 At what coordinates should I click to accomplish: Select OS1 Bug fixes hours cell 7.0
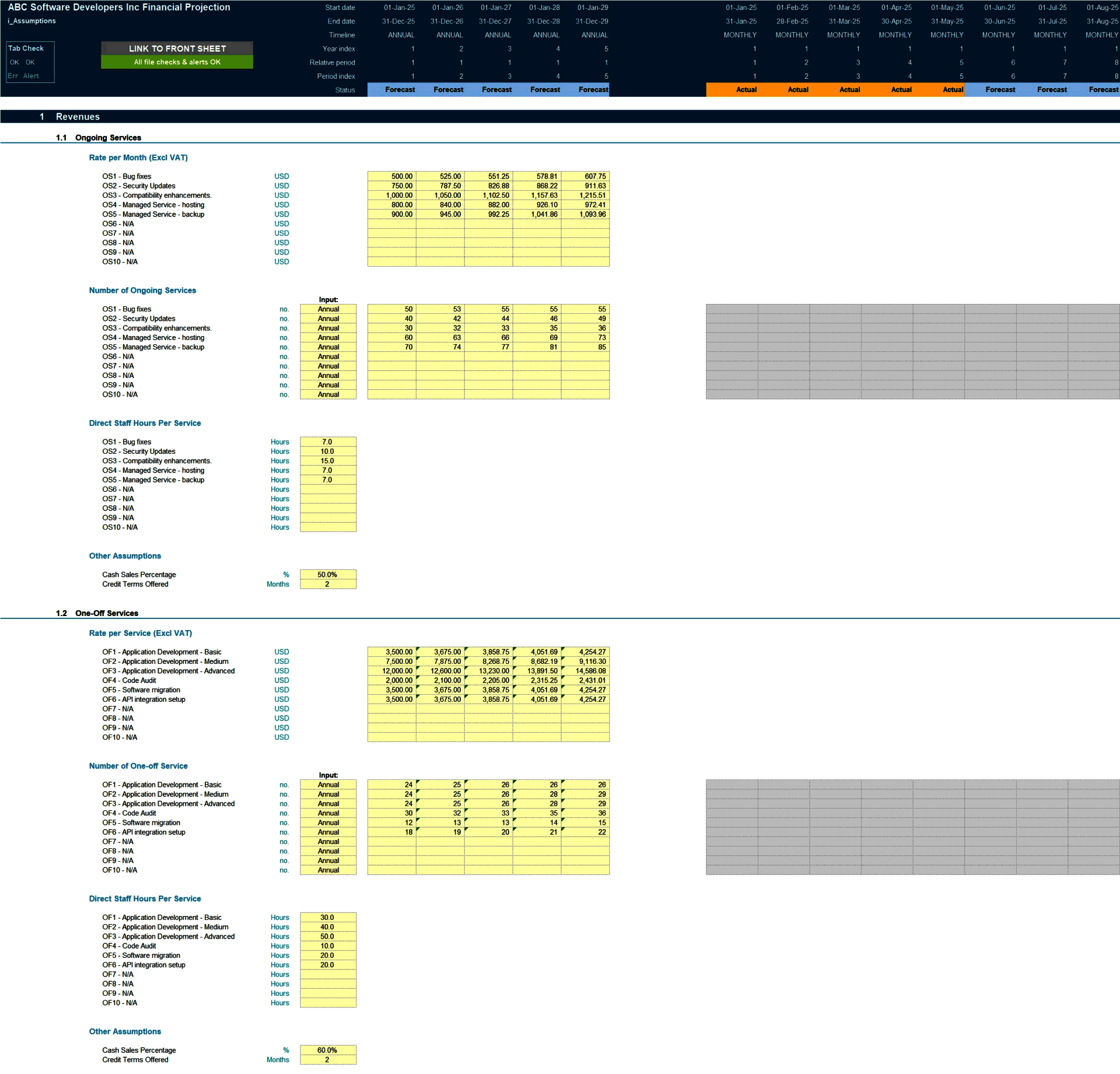[x=328, y=442]
